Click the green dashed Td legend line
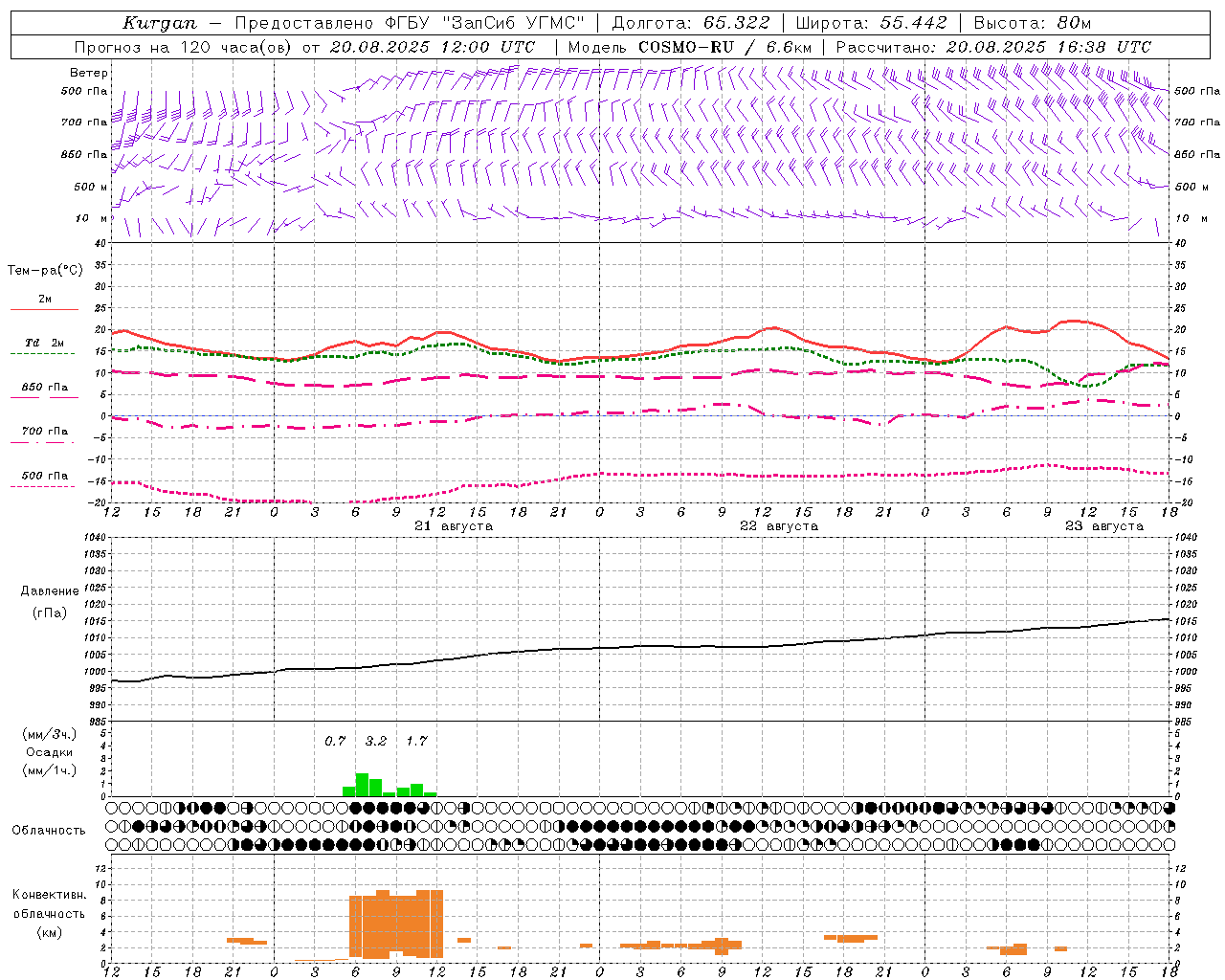Screen dimensions: 1225x980 click(x=43, y=354)
